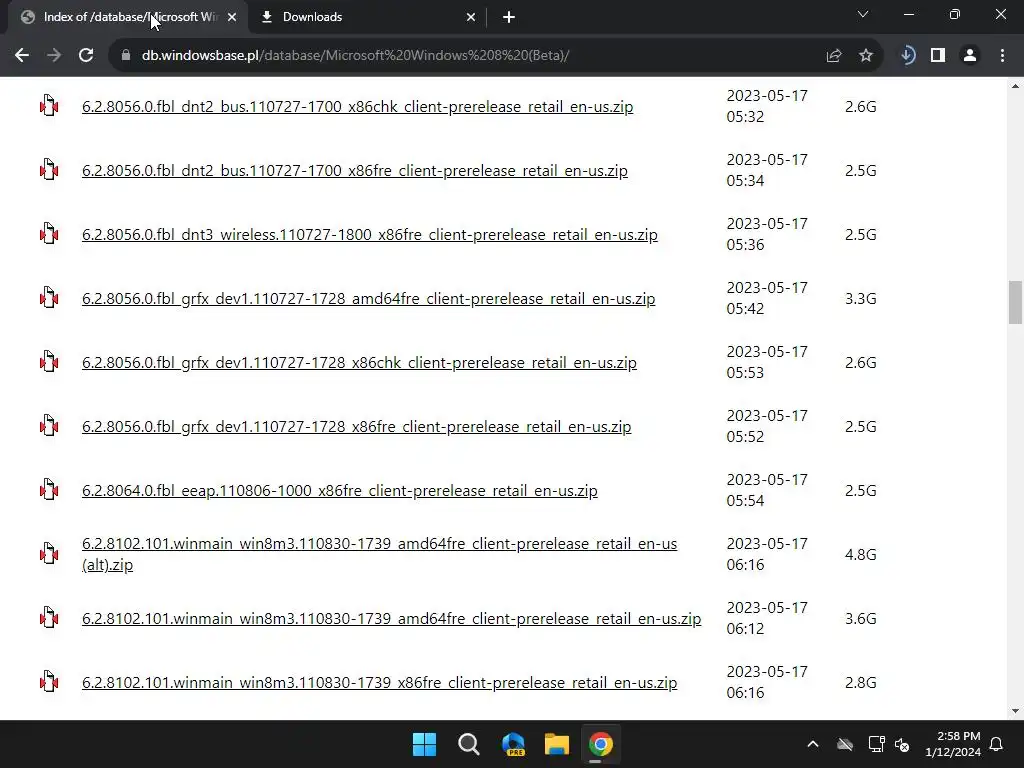Download 6.2.8056.0.fbl_dnt2_bus x86fre zip link
This screenshot has height=768, width=1024.
[355, 170]
